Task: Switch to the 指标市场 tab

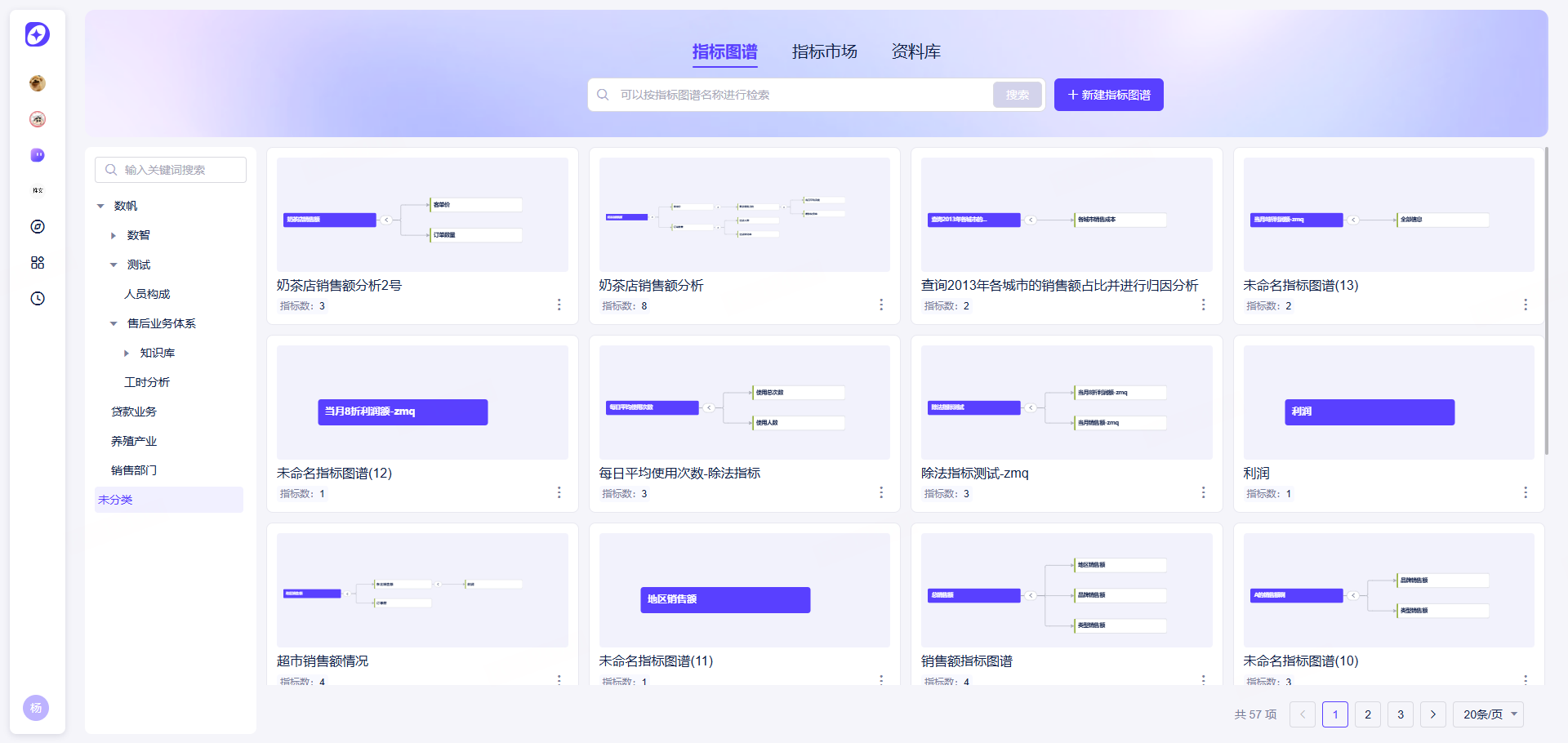Action: tap(825, 51)
